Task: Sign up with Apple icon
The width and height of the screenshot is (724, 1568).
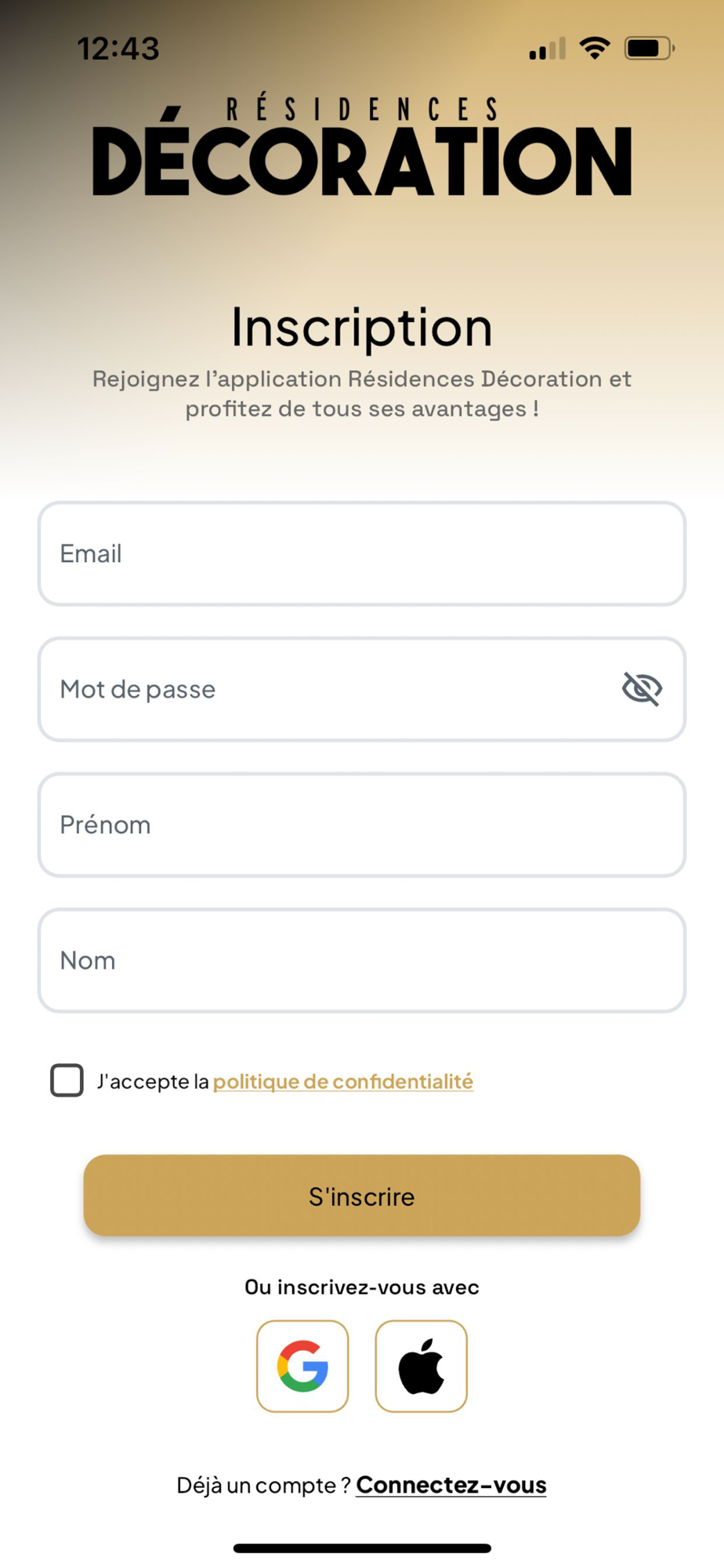Action: [421, 1366]
